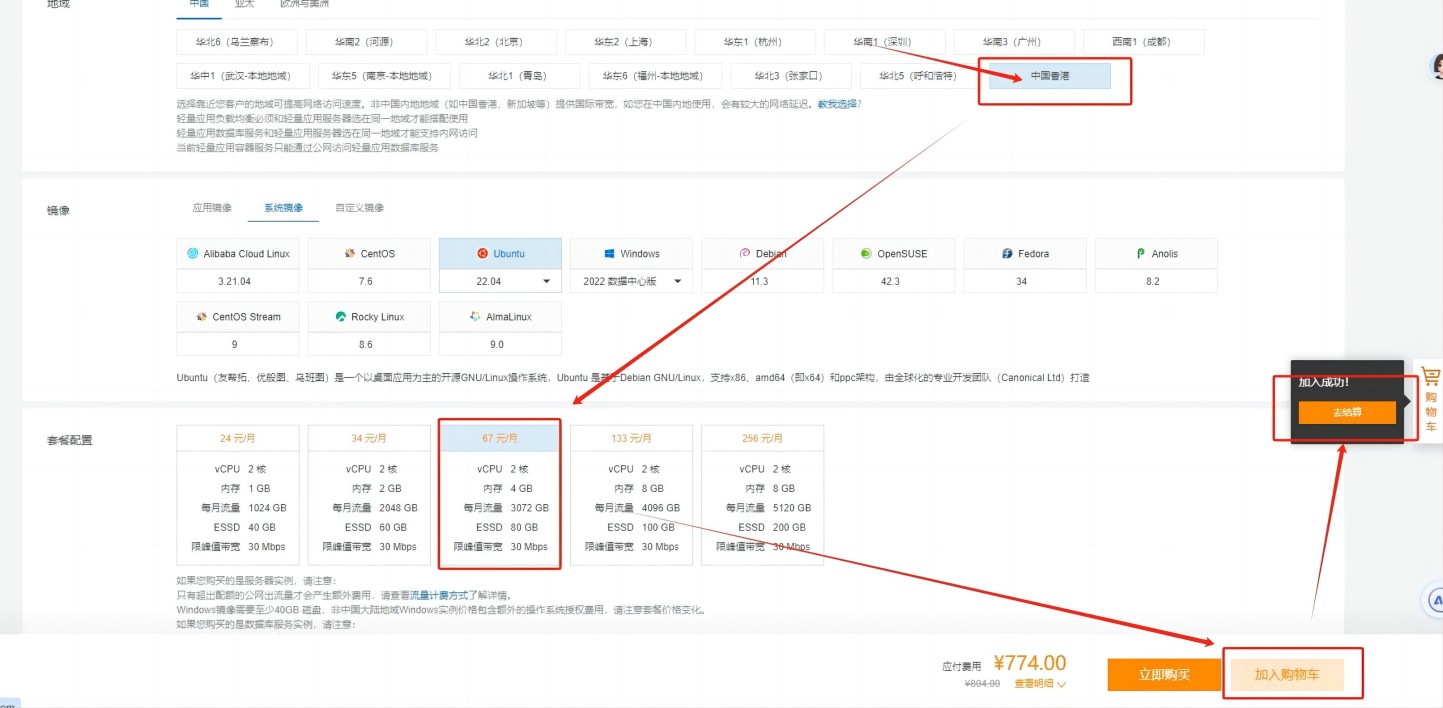Switch to the 亚太 region tab
This screenshot has height=708, width=1443.
[x=244, y=4]
